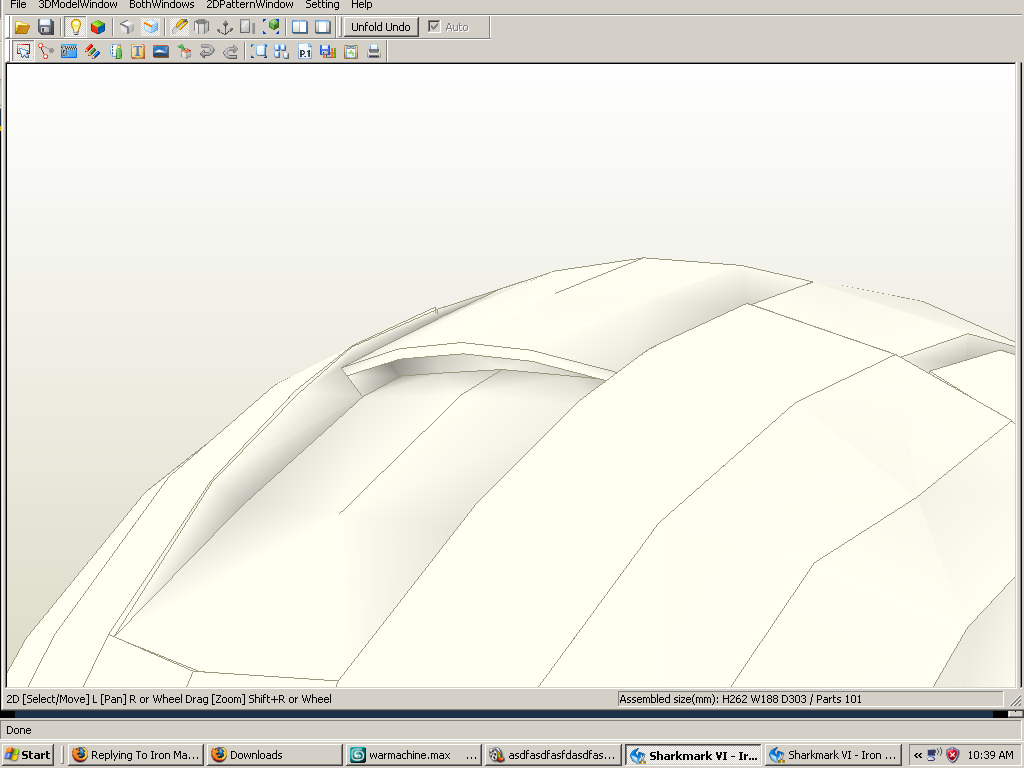1024x768 pixels.
Task: Click the Unfold Undo button
Action: pos(381,27)
